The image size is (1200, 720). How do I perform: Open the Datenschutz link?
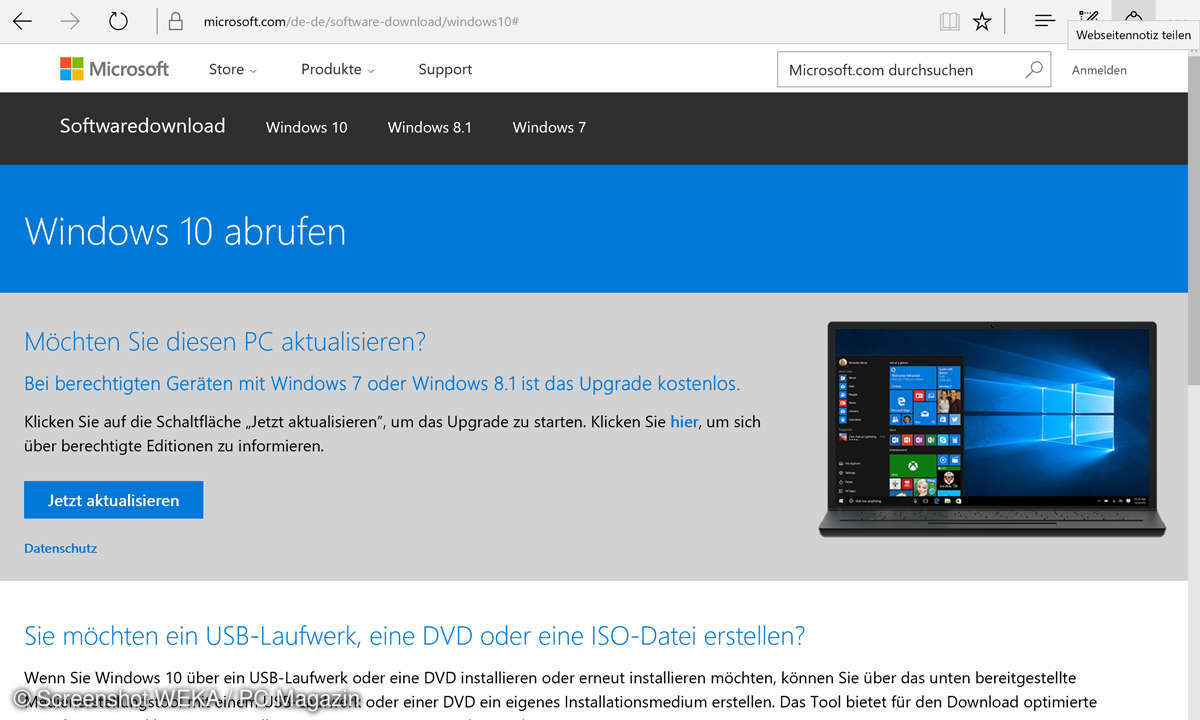60,548
